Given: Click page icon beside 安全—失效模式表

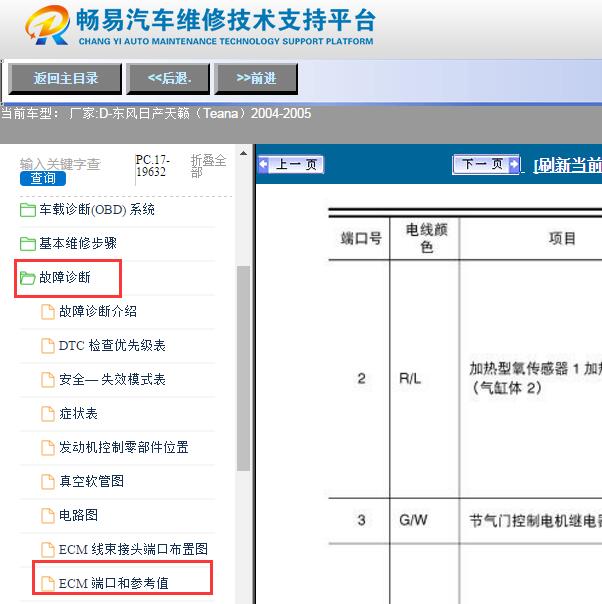Looking at the screenshot, I should [48, 380].
